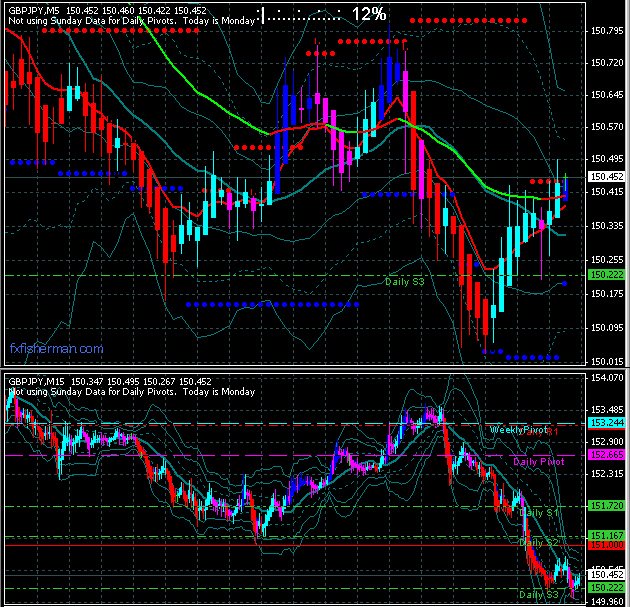Screen dimensions: 630x607
Task: Select the Daily S3 label in M15 chart
Action: [538, 595]
